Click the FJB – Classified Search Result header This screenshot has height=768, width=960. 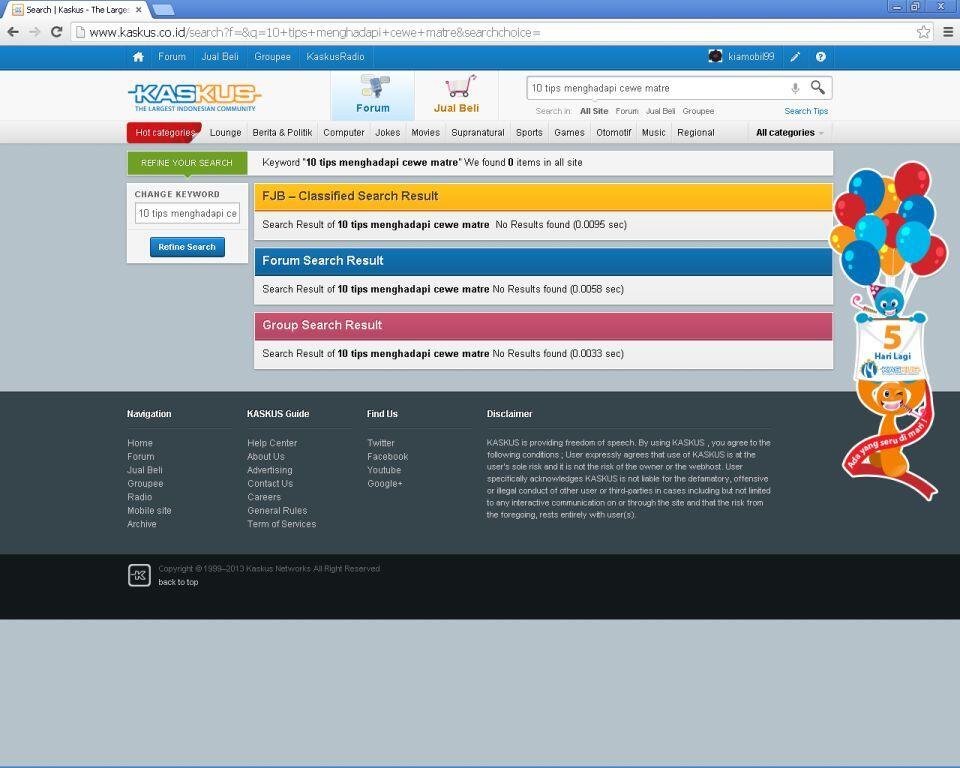coord(544,197)
